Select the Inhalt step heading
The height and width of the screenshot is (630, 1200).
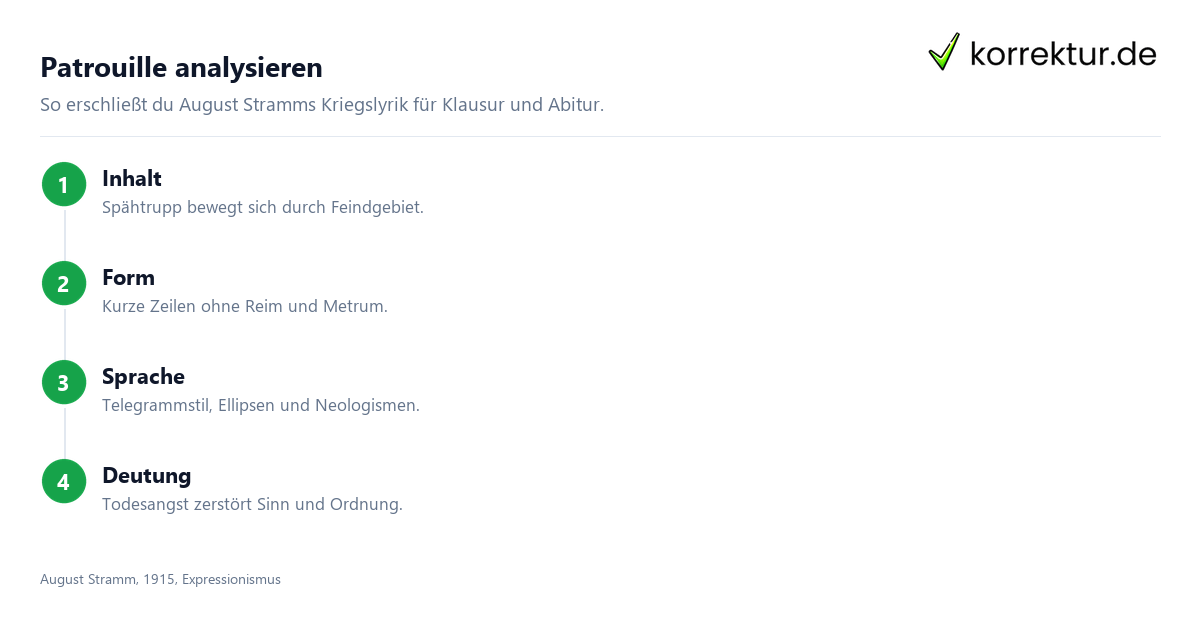[132, 179]
